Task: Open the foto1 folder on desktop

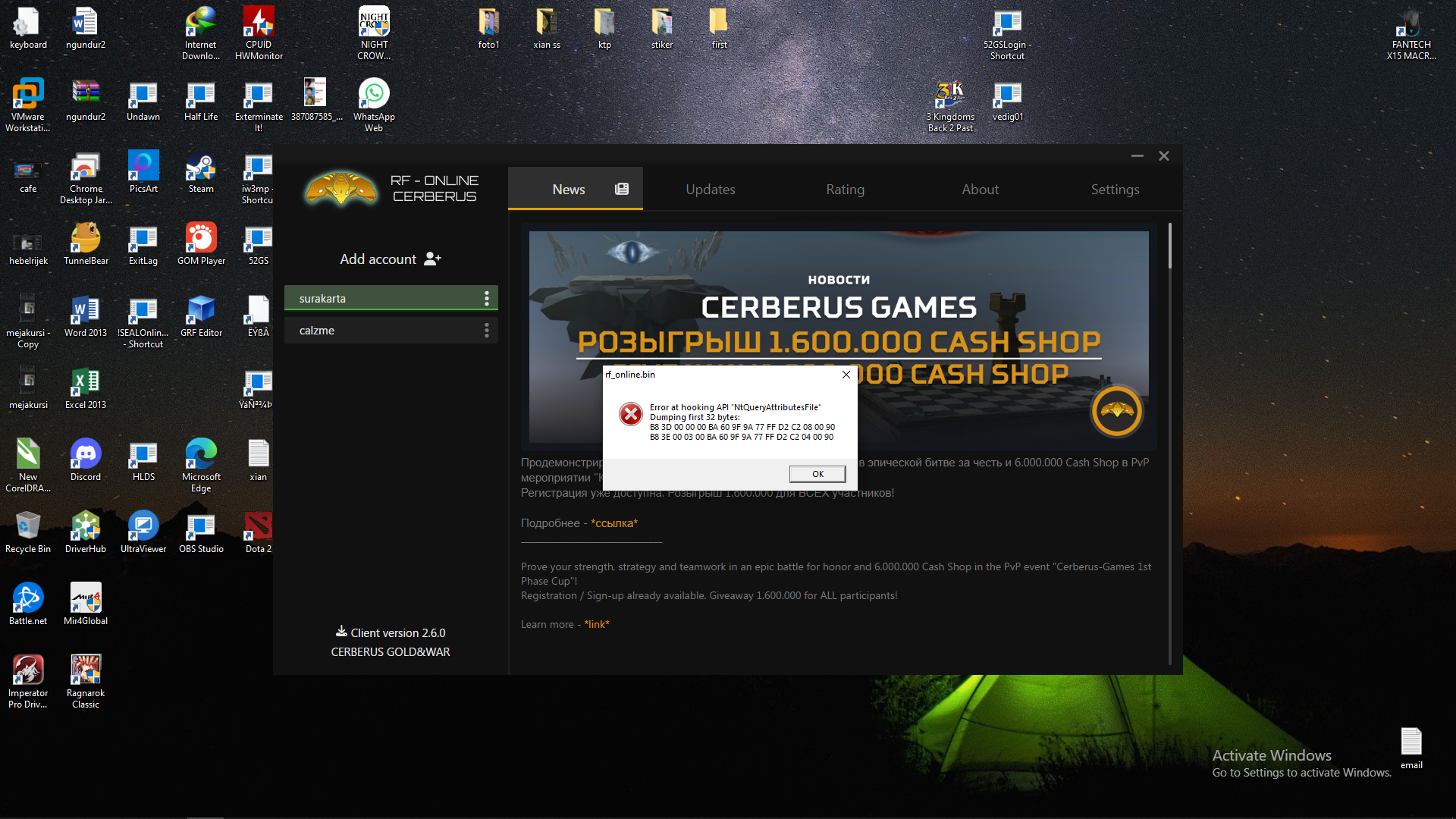Action: [x=488, y=30]
